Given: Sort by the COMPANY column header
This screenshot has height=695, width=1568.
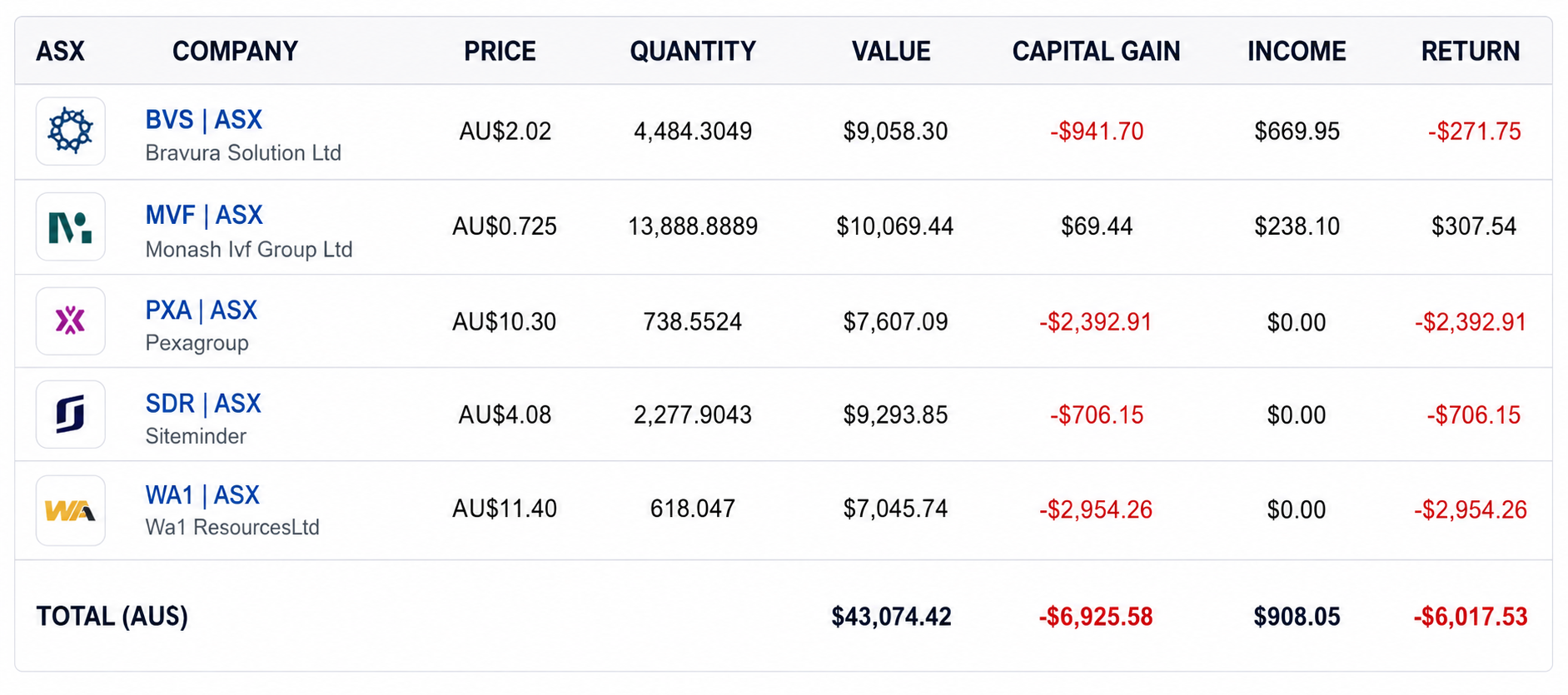Looking at the screenshot, I should (x=235, y=52).
